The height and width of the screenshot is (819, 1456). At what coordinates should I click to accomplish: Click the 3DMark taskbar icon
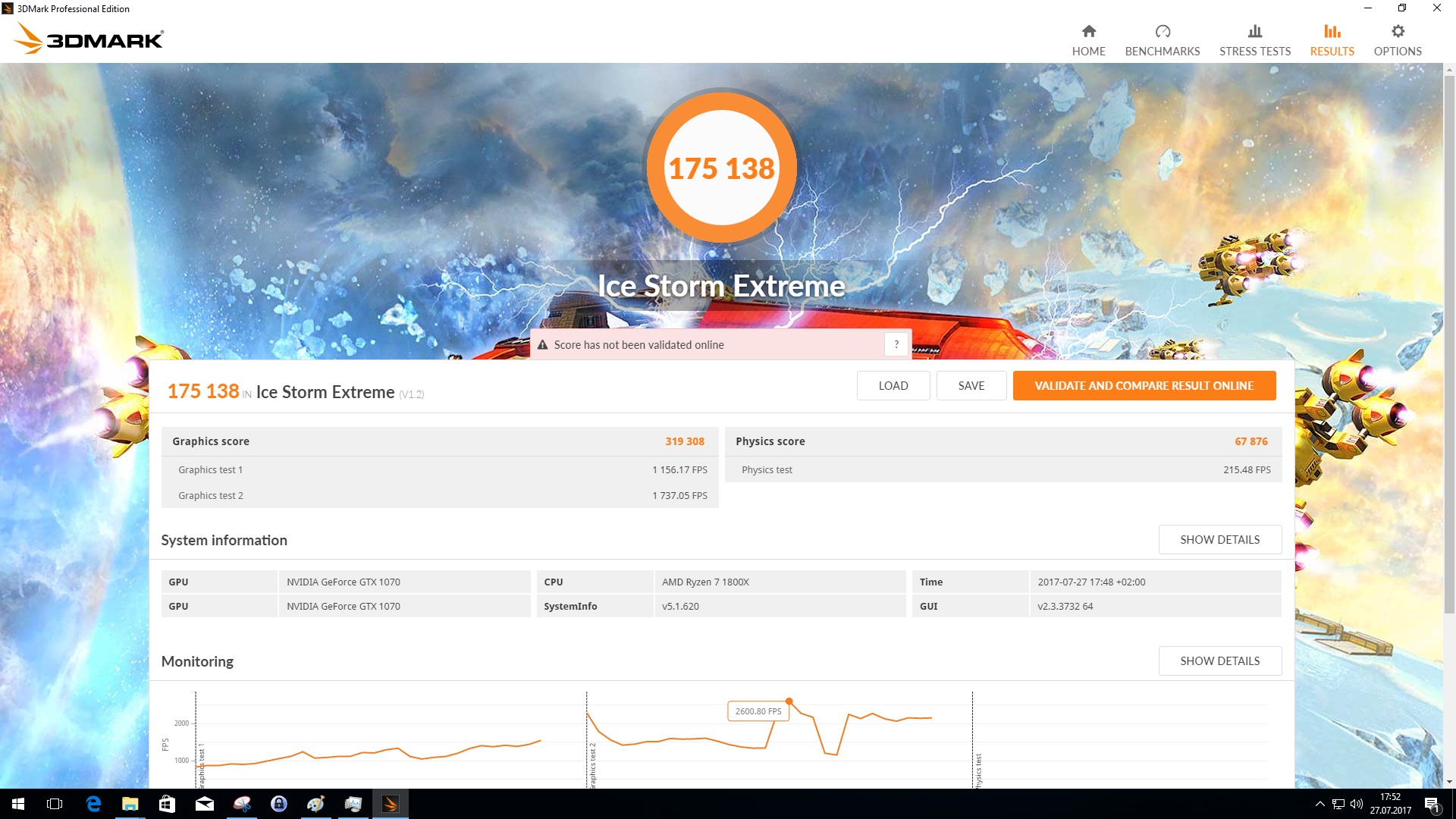pos(390,804)
